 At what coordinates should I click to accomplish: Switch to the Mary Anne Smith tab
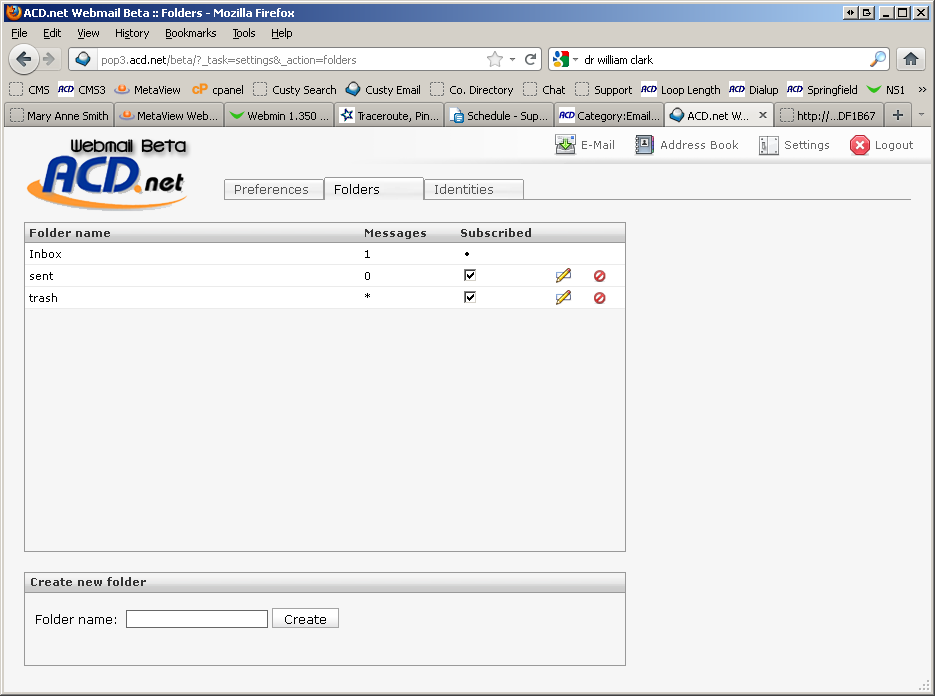pyautogui.click(x=59, y=115)
